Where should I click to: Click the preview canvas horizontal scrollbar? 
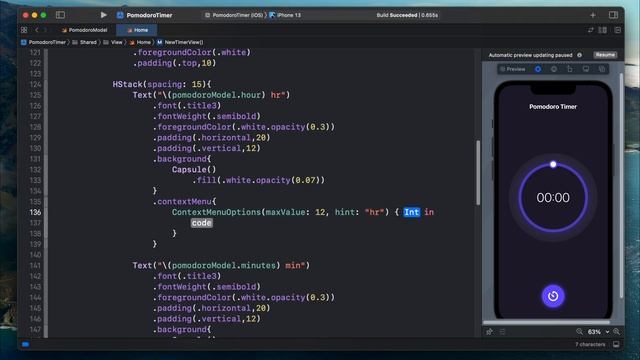[x=547, y=322]
